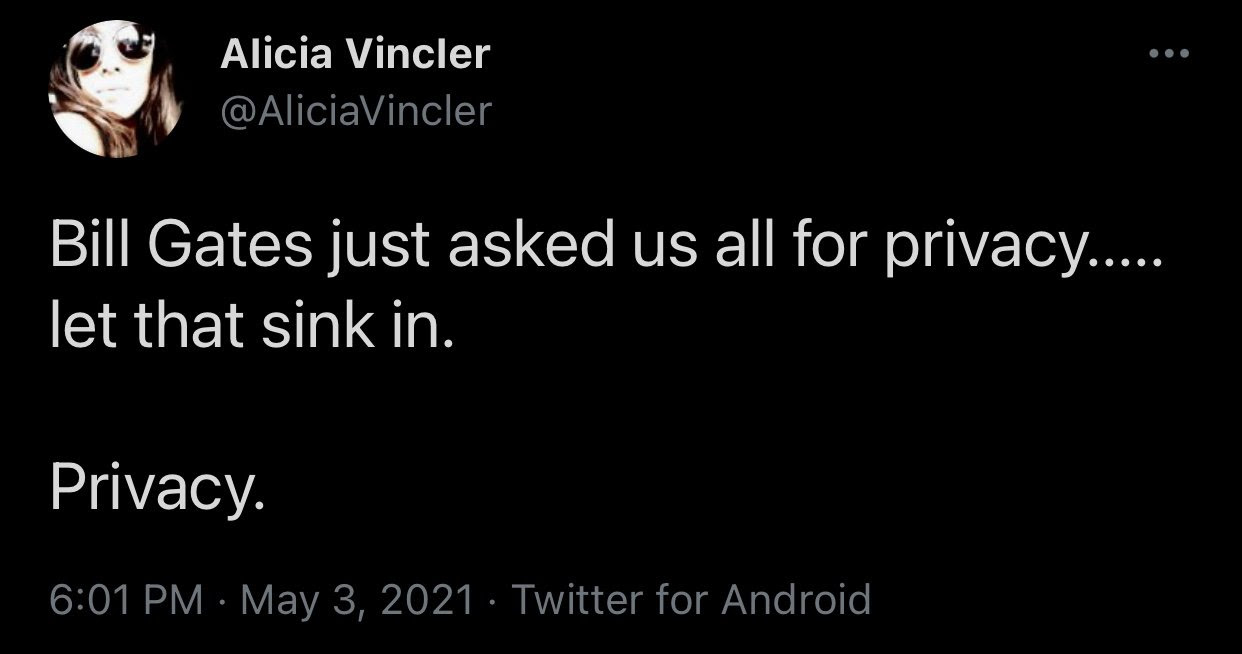Viewport: 1242px width, 654px height.
Task: Click the standalone "Privacy." line
Action: pyautogui.click(x=158, y=487)
